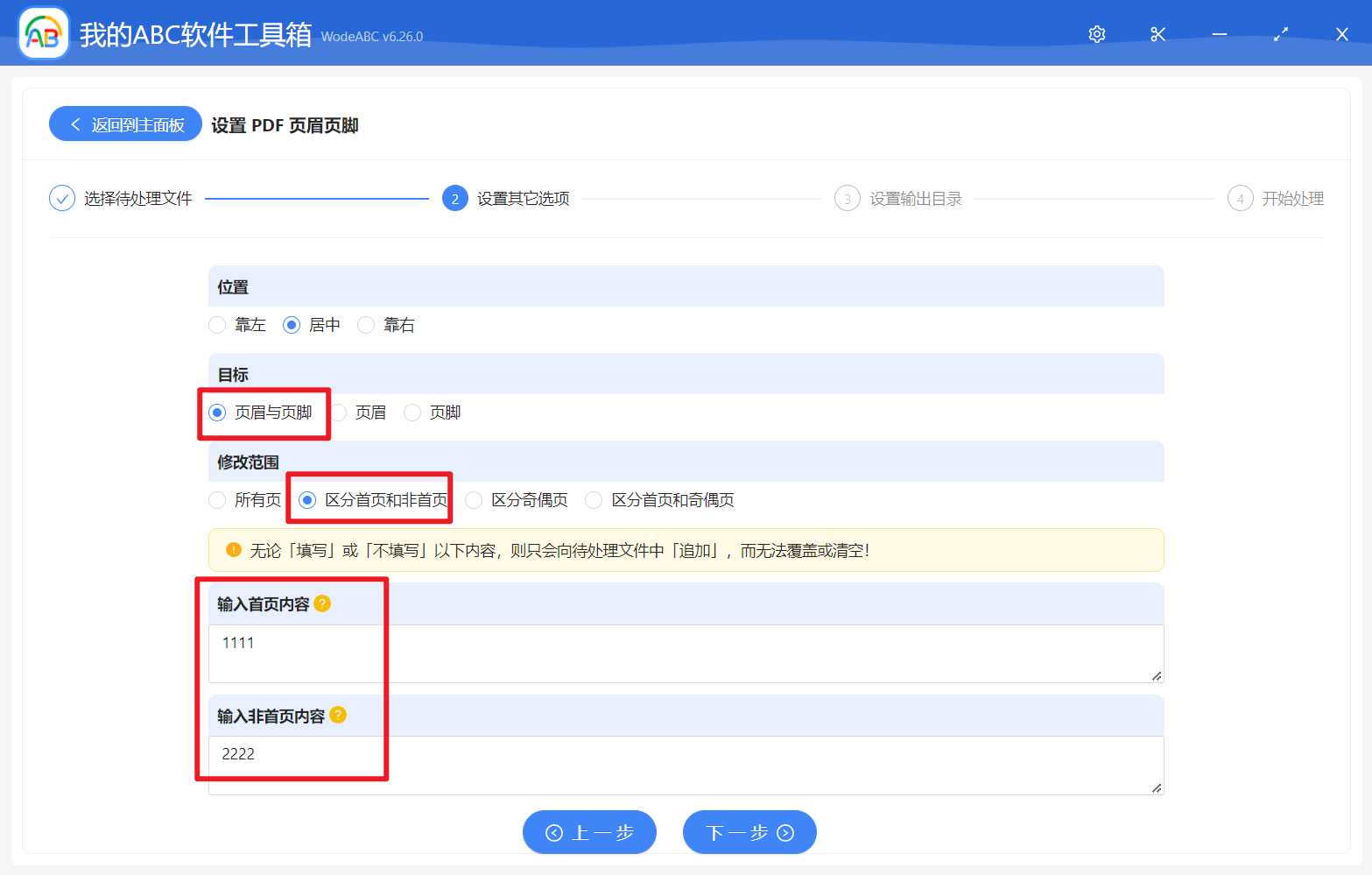The width and height of the screenshot is (1372, 875).
Task: Click the step 4 numbered circle
Action: [x=1241, y=199]
